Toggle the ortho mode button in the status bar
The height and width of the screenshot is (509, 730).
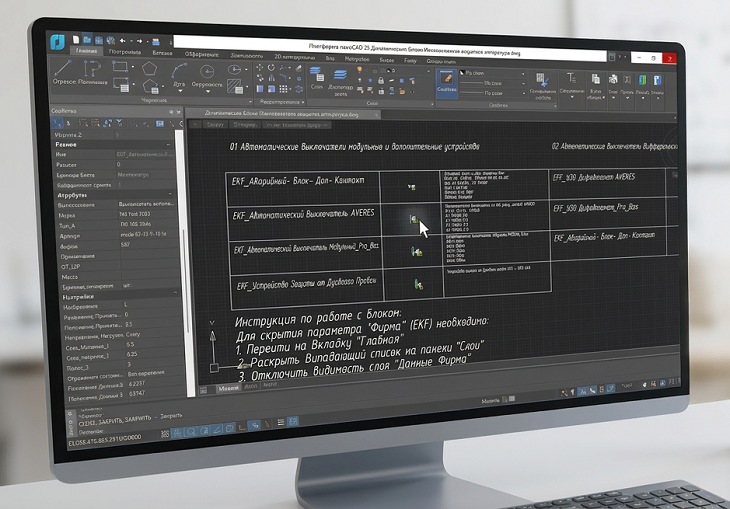(242, 428)
